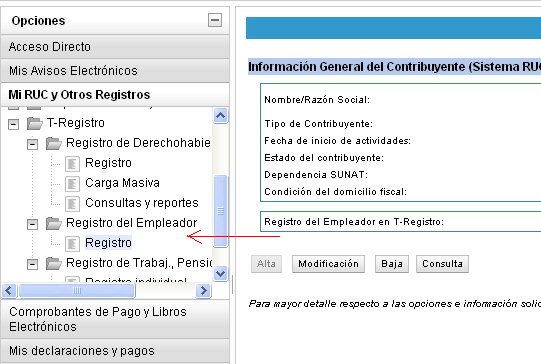The image size is (541, 364).
Task: Click the Opciones panel title
Action: 38,21
